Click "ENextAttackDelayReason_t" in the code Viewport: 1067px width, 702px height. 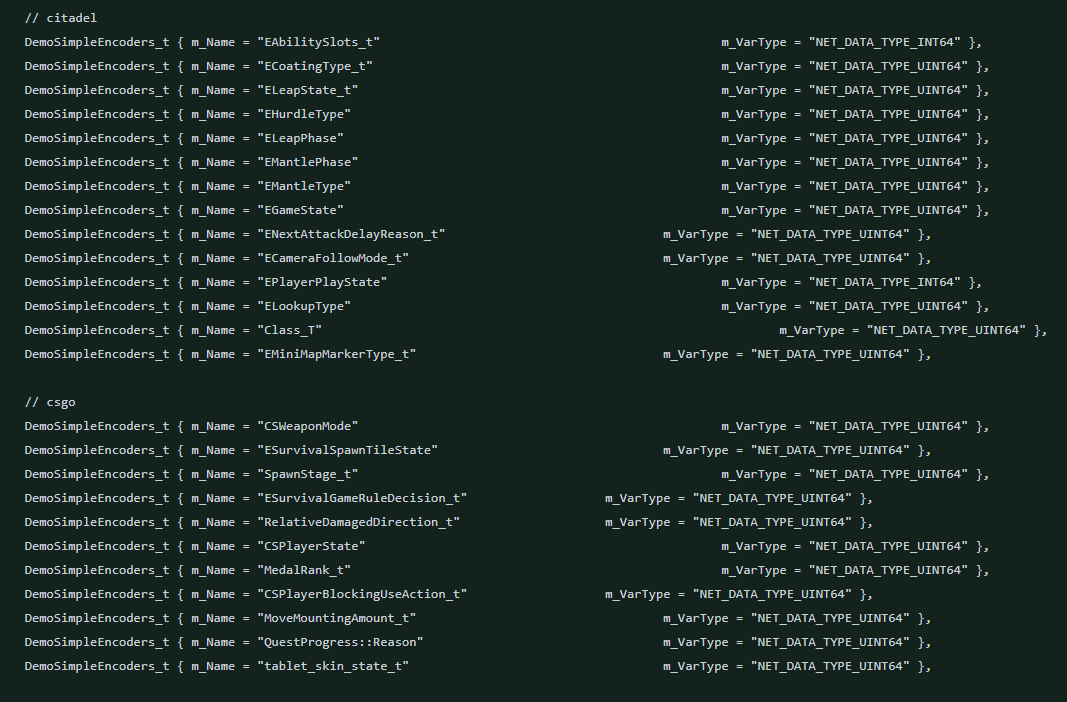(350, 234)
